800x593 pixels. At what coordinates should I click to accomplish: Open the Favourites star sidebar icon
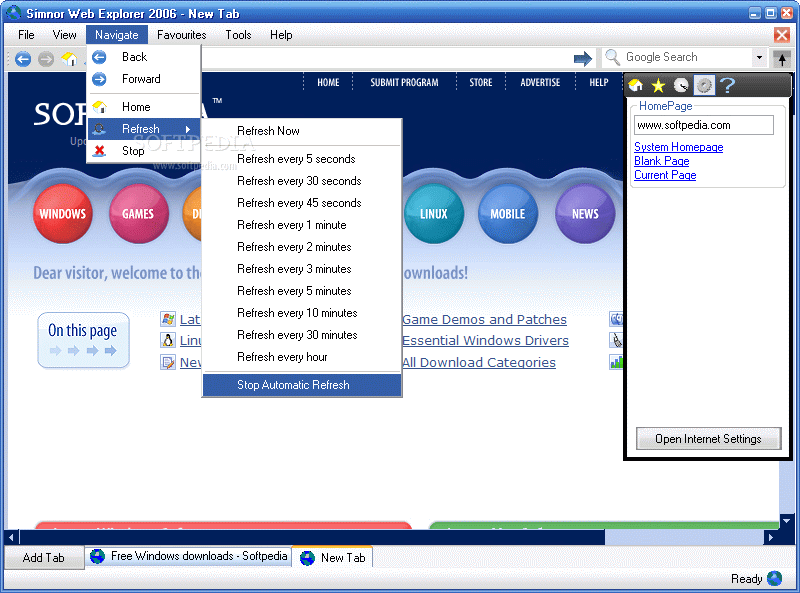(658, 85)
